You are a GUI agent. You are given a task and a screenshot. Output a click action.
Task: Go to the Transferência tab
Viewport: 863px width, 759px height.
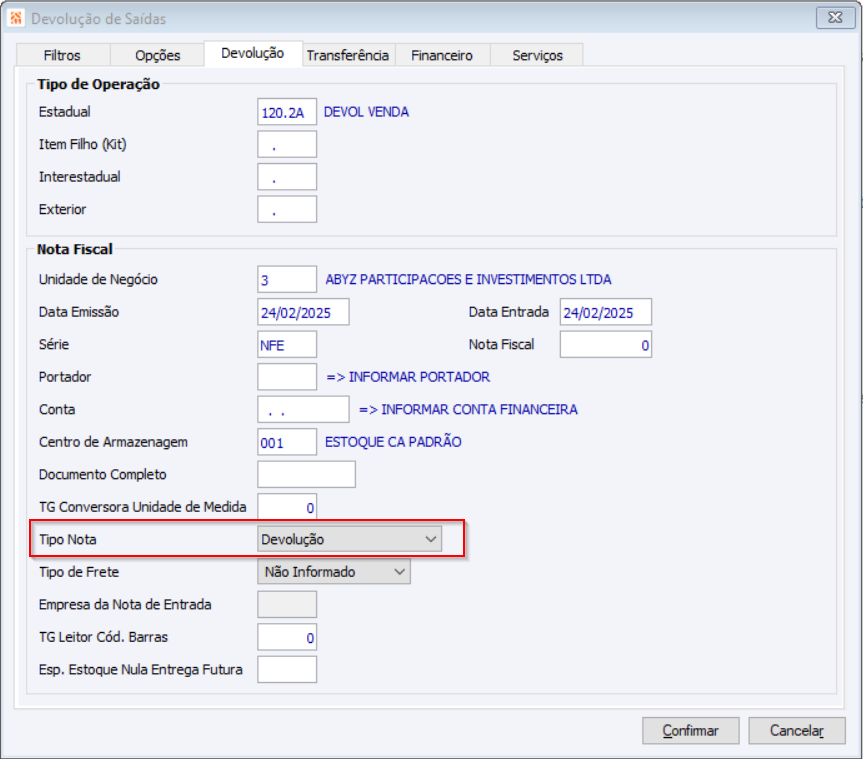click(348, 55)
